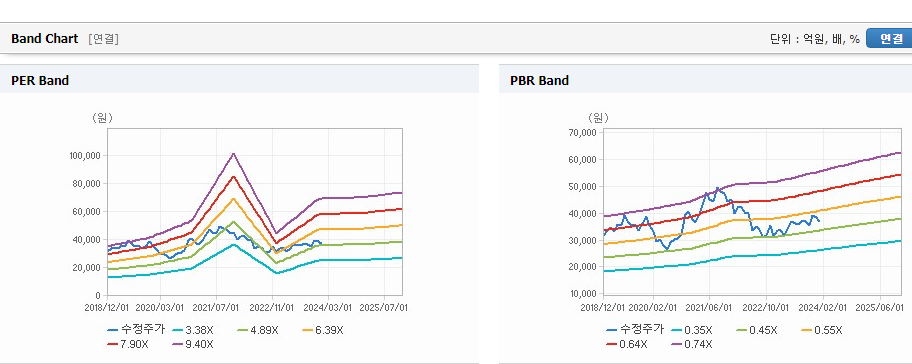The image size is (912, 364).
Task: Select the PBR Band heading
Action: coord(539,80)
